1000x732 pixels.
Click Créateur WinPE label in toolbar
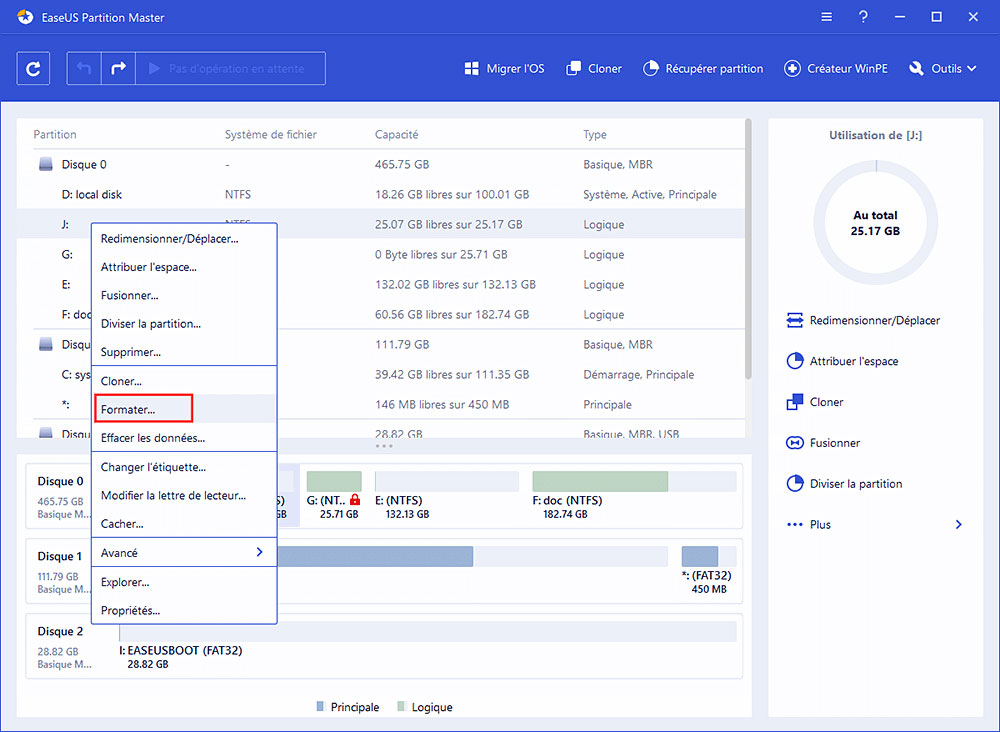[848, 68]
